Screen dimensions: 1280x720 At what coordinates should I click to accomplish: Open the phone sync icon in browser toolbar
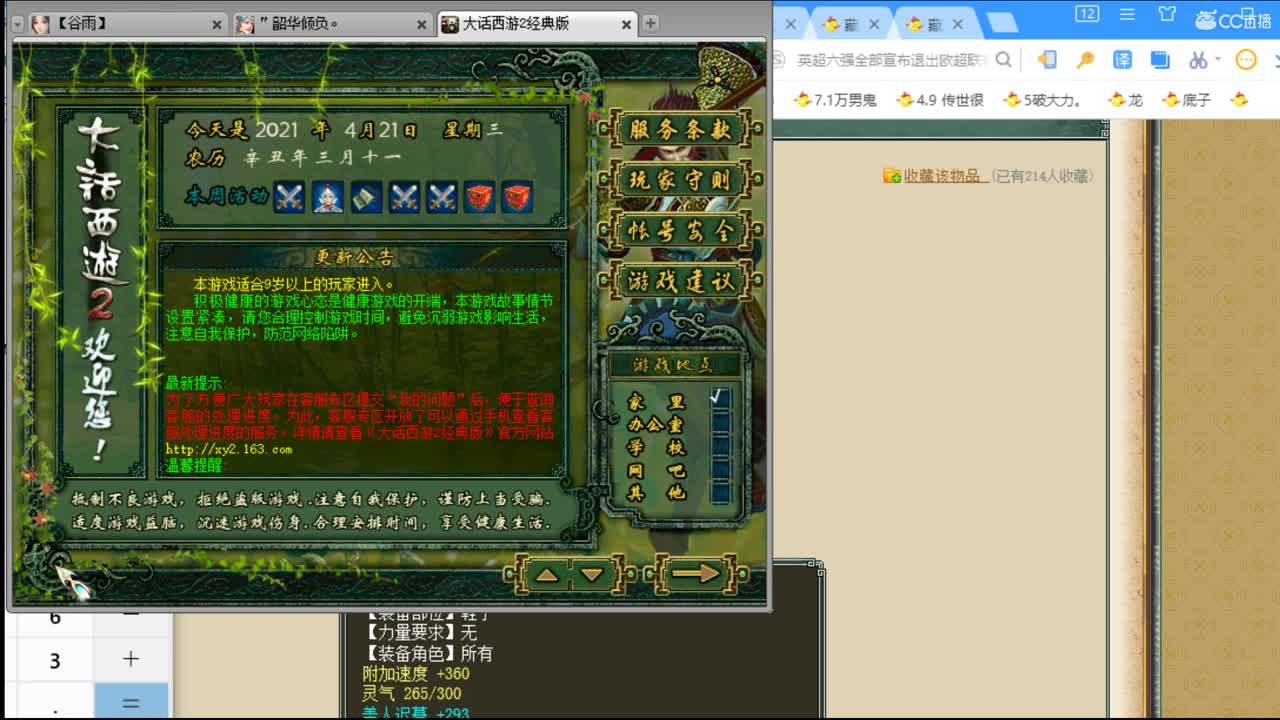tap(1047, 60)
